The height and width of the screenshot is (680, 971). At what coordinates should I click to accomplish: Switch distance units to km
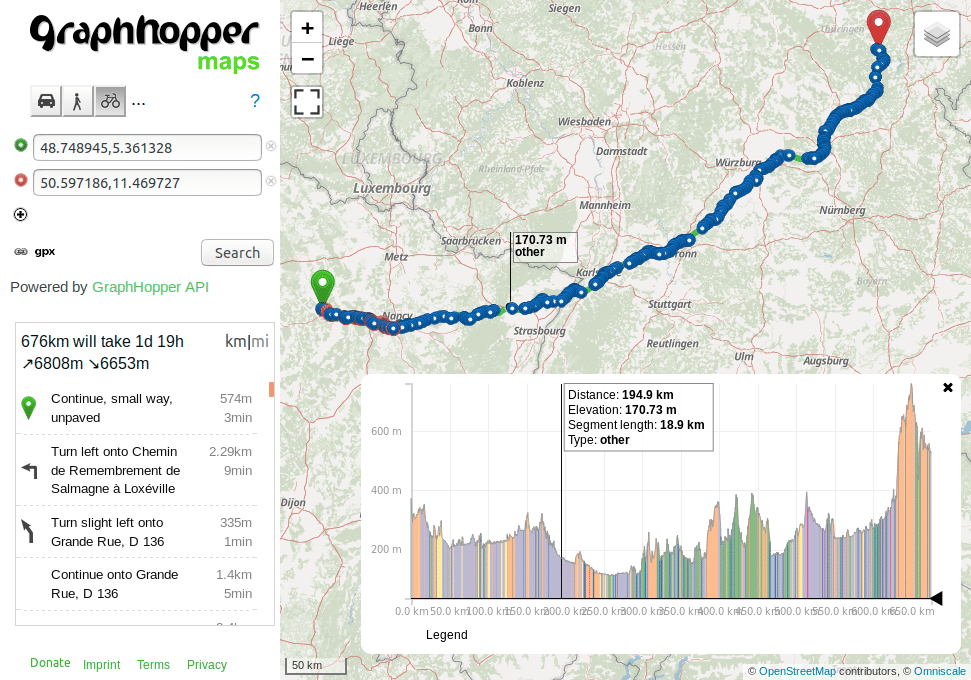pos(235,341)
